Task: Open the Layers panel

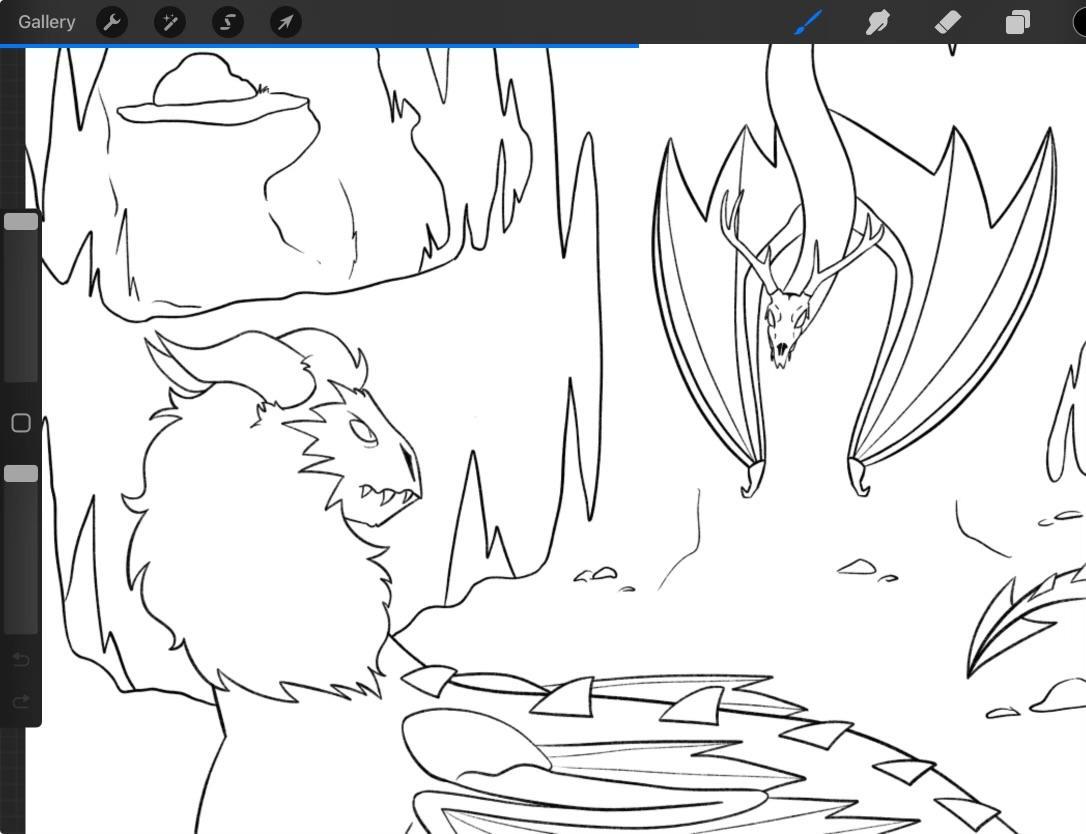Action: point(1017,22)
